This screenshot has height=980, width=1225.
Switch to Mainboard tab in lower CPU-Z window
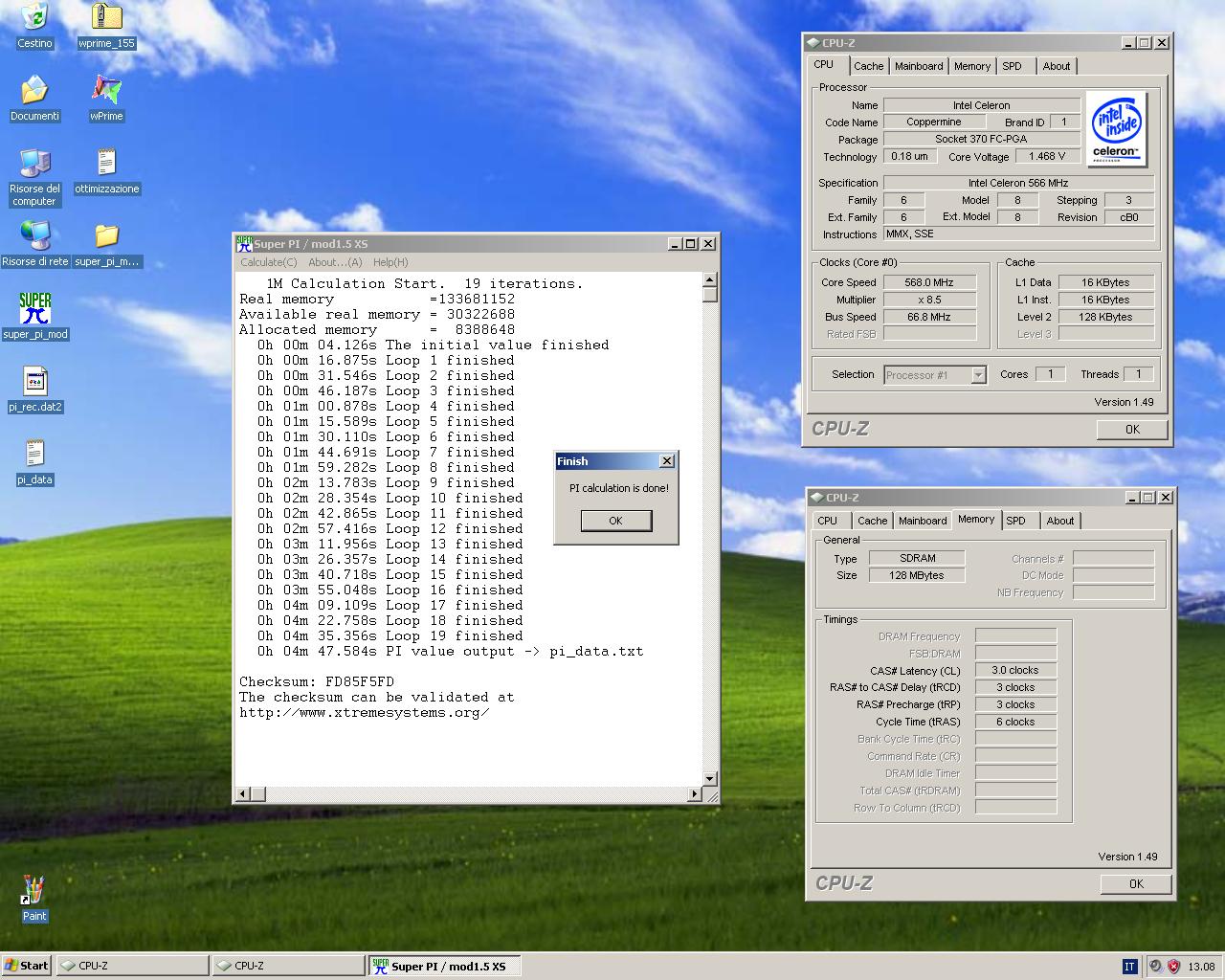tap(923, 521)
